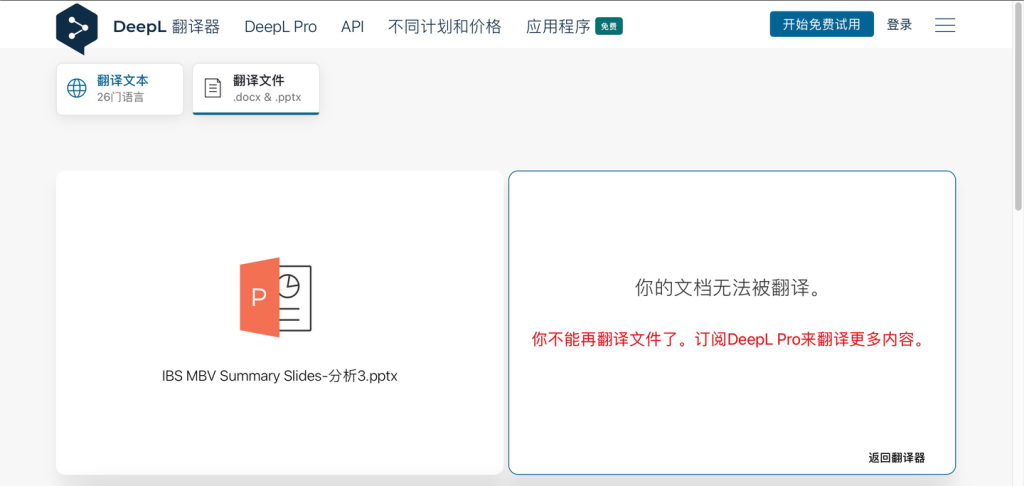Viewport: 1024px width, 486px height.
Task: Click the DeepL hexagon logo icon
Action: coord(77,28)
